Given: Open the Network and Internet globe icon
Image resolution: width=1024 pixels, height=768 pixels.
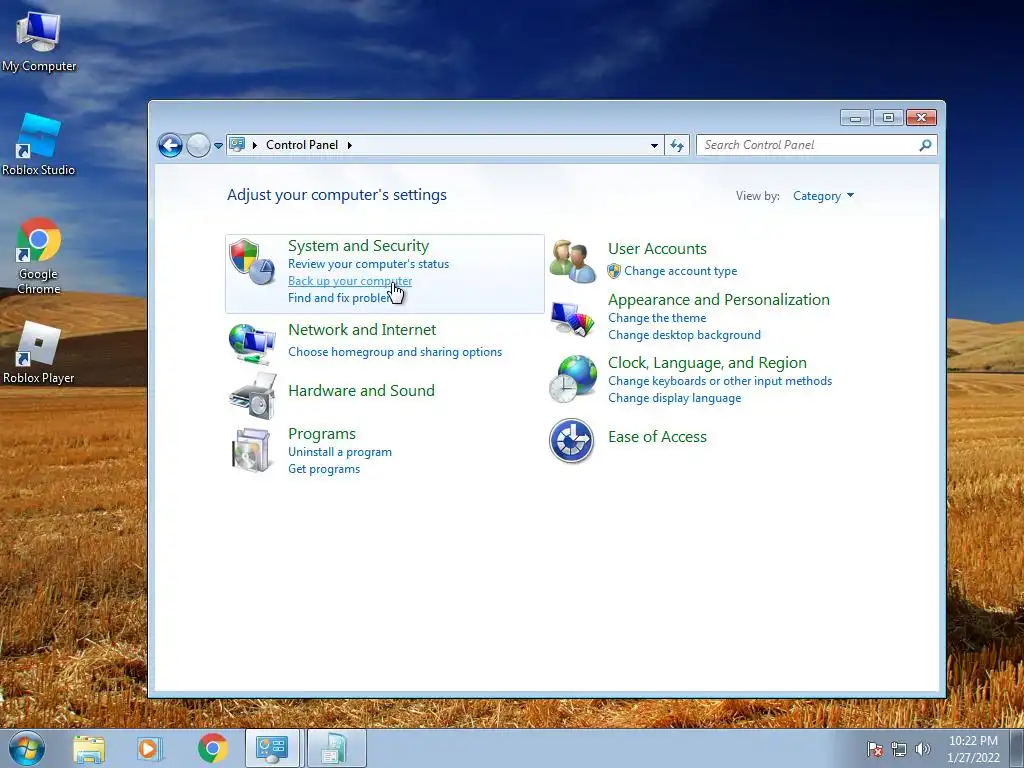Looking at the screenshot, I should 252,344.
